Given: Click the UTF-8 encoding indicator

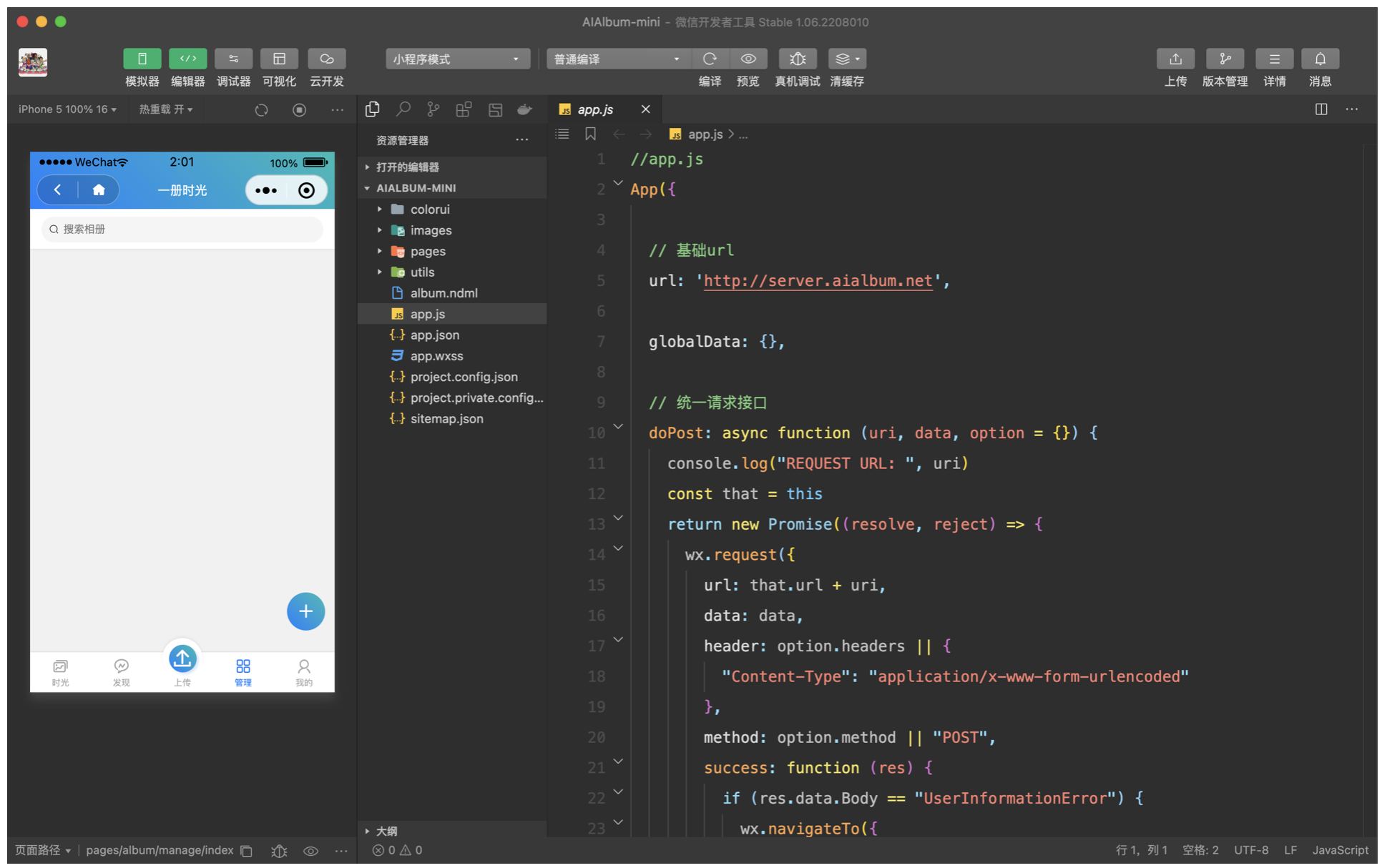Looking at the screenshot, I should tap(1251, 850).
